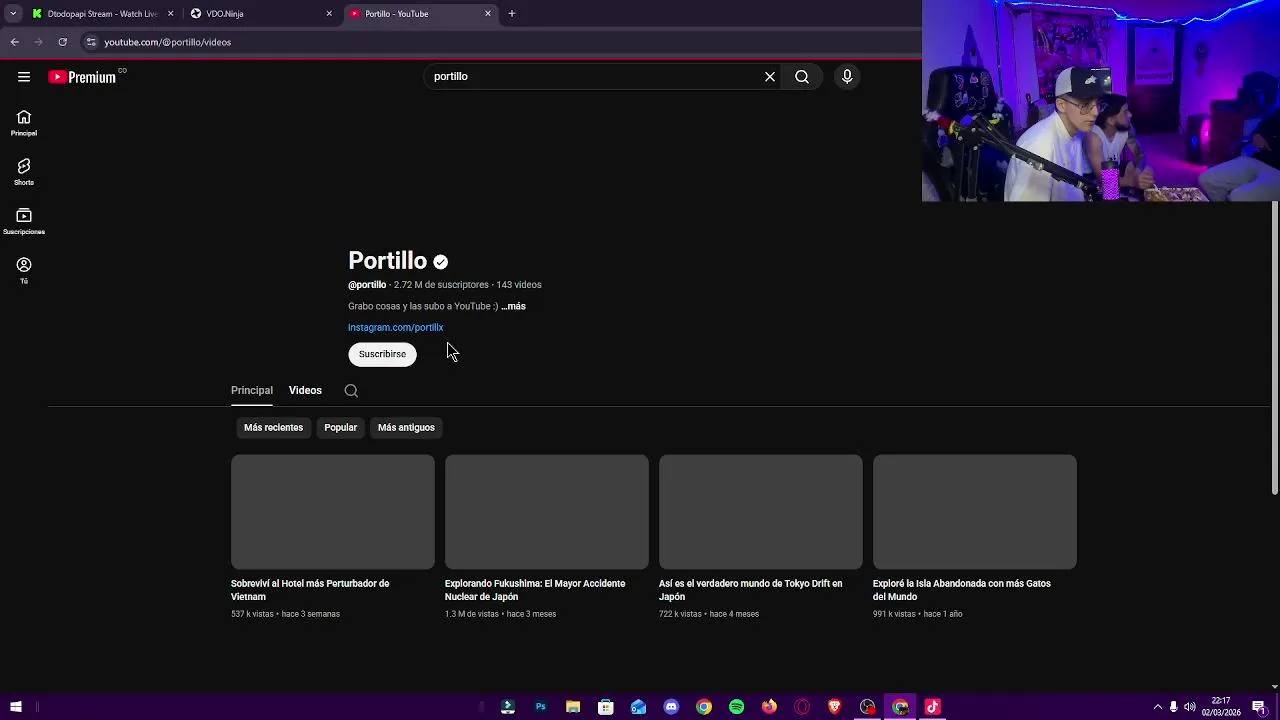Open Photoshop from the taskbar

[x=540, y=707]
